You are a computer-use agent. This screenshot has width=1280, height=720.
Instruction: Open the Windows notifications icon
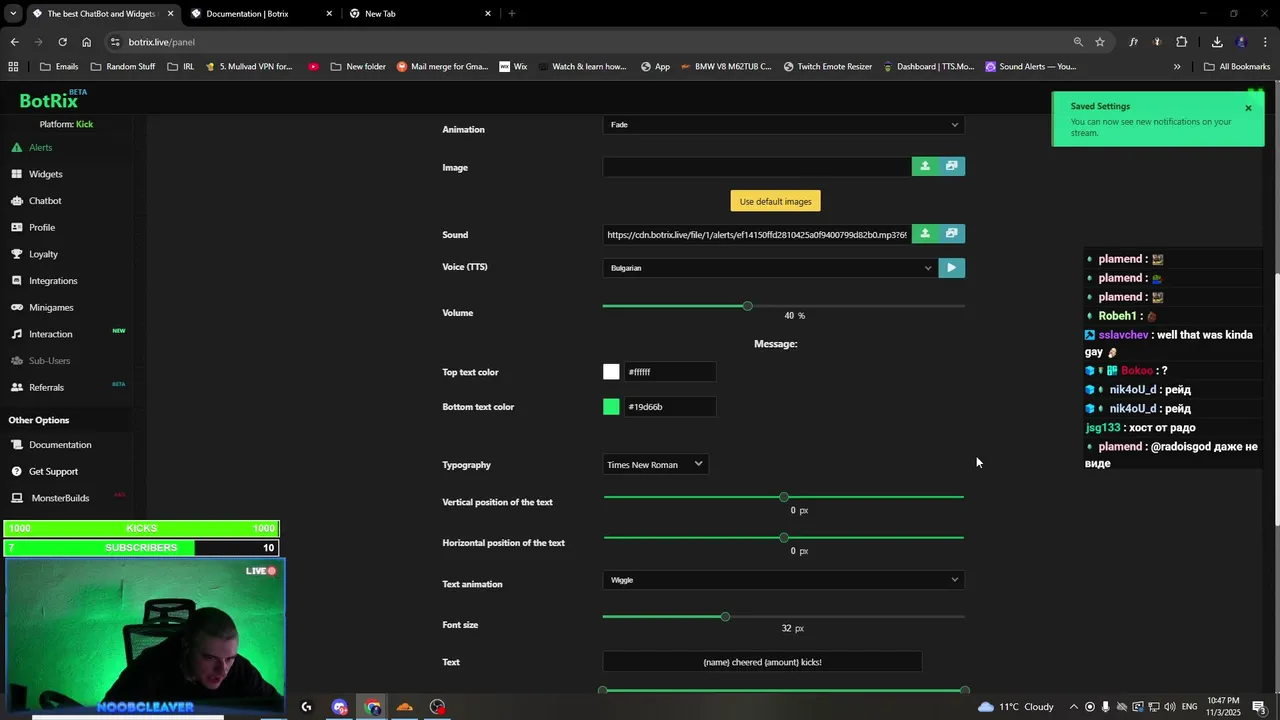pyautogui.click(x=1259, y=707)
